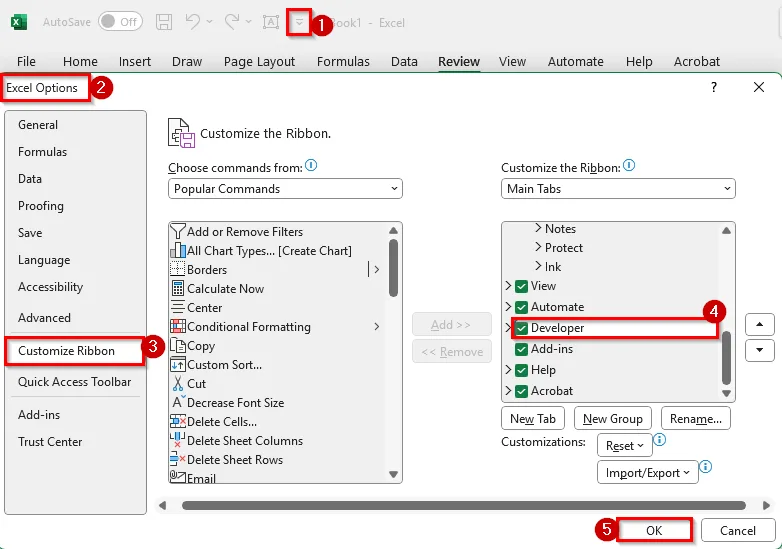Screen dimensions: 782x549
Task: Click the Rename button
Action: coord(695,419)
